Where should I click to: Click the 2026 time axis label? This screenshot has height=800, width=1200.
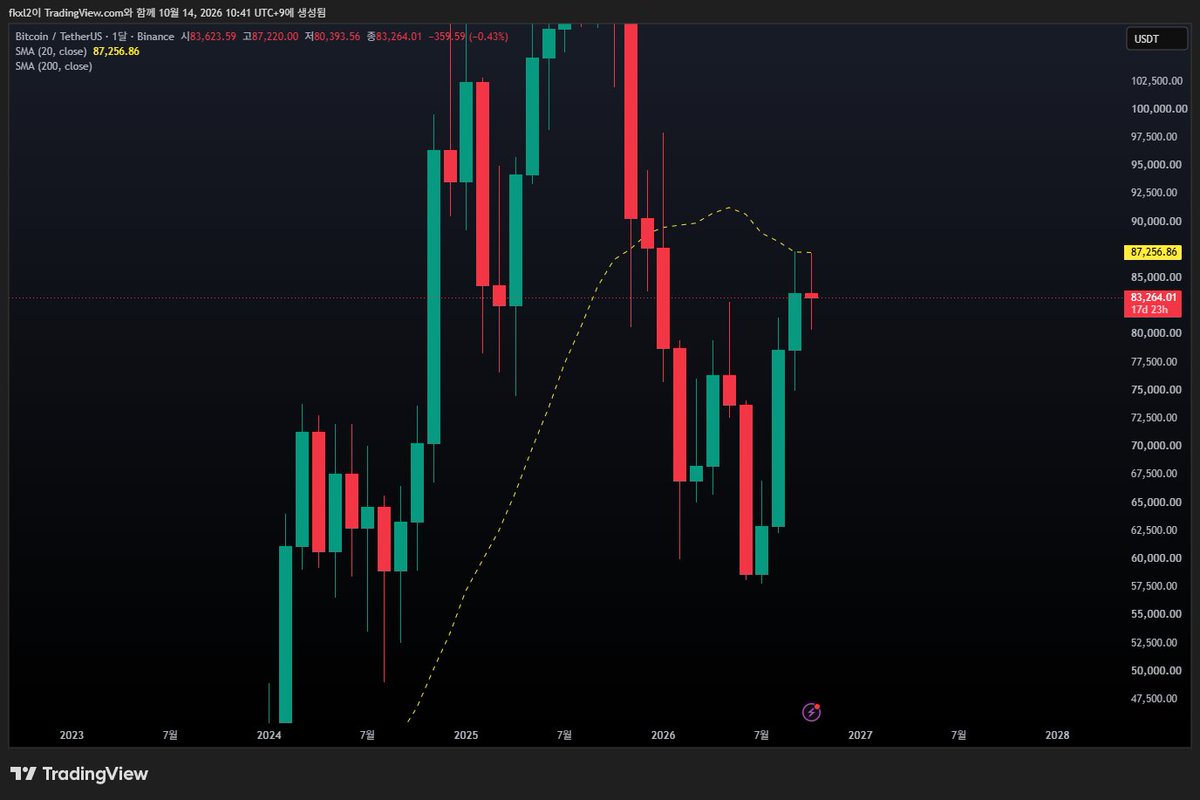[663, 734]
